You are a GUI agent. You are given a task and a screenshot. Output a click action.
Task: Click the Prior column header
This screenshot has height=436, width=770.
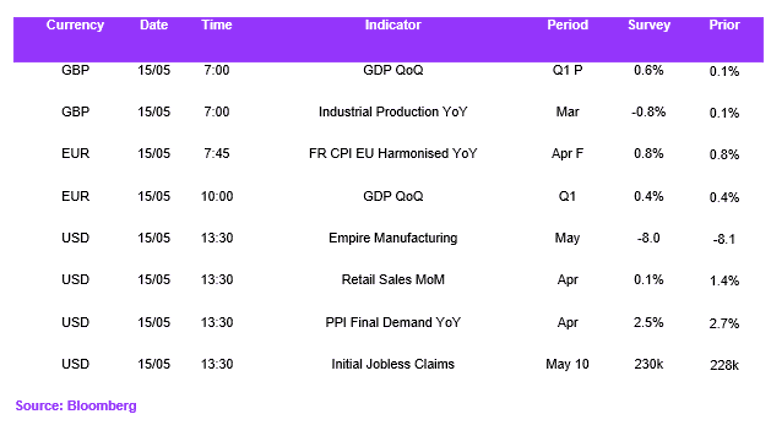(724, 25)
